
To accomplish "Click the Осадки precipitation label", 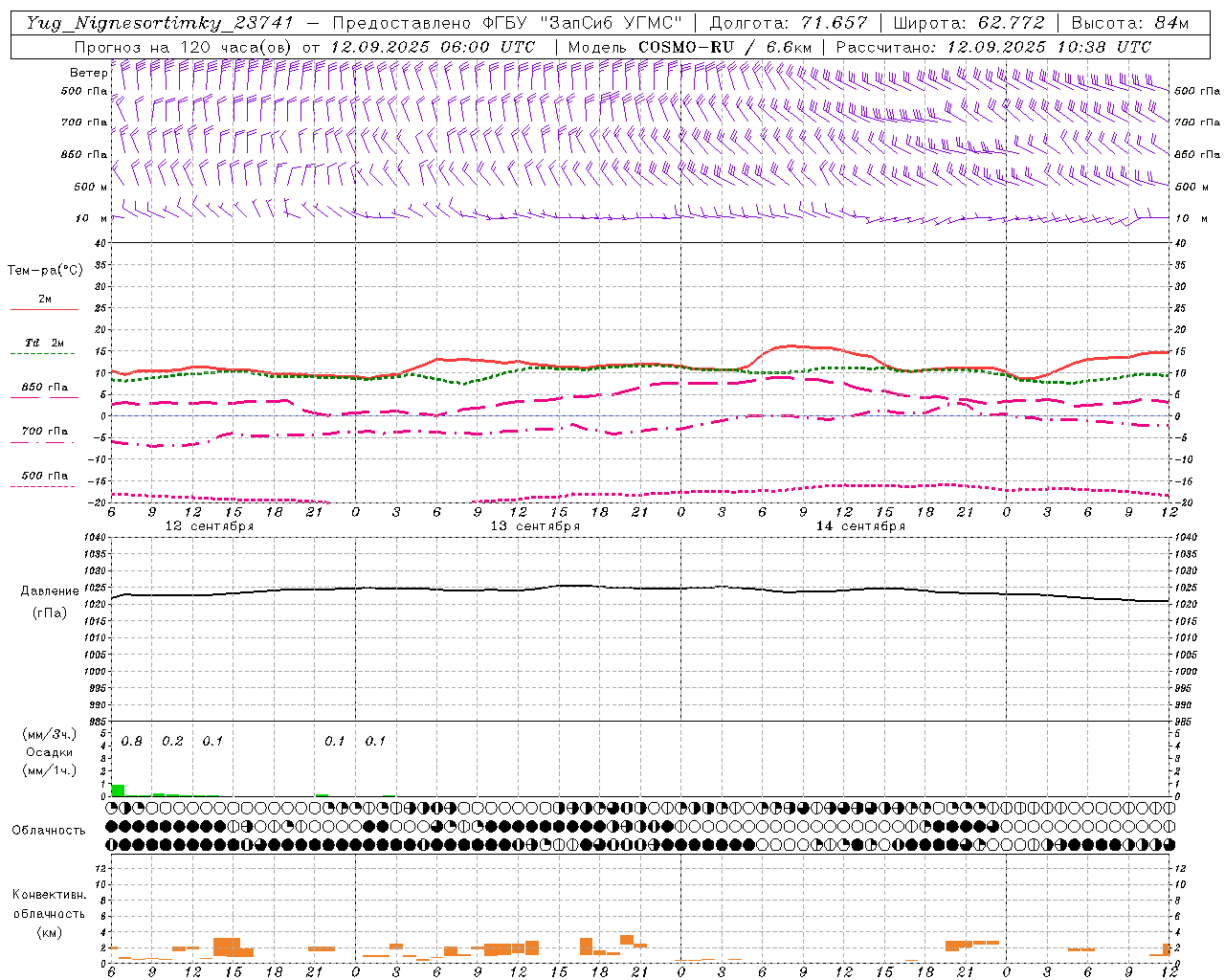I will [50, 752].
